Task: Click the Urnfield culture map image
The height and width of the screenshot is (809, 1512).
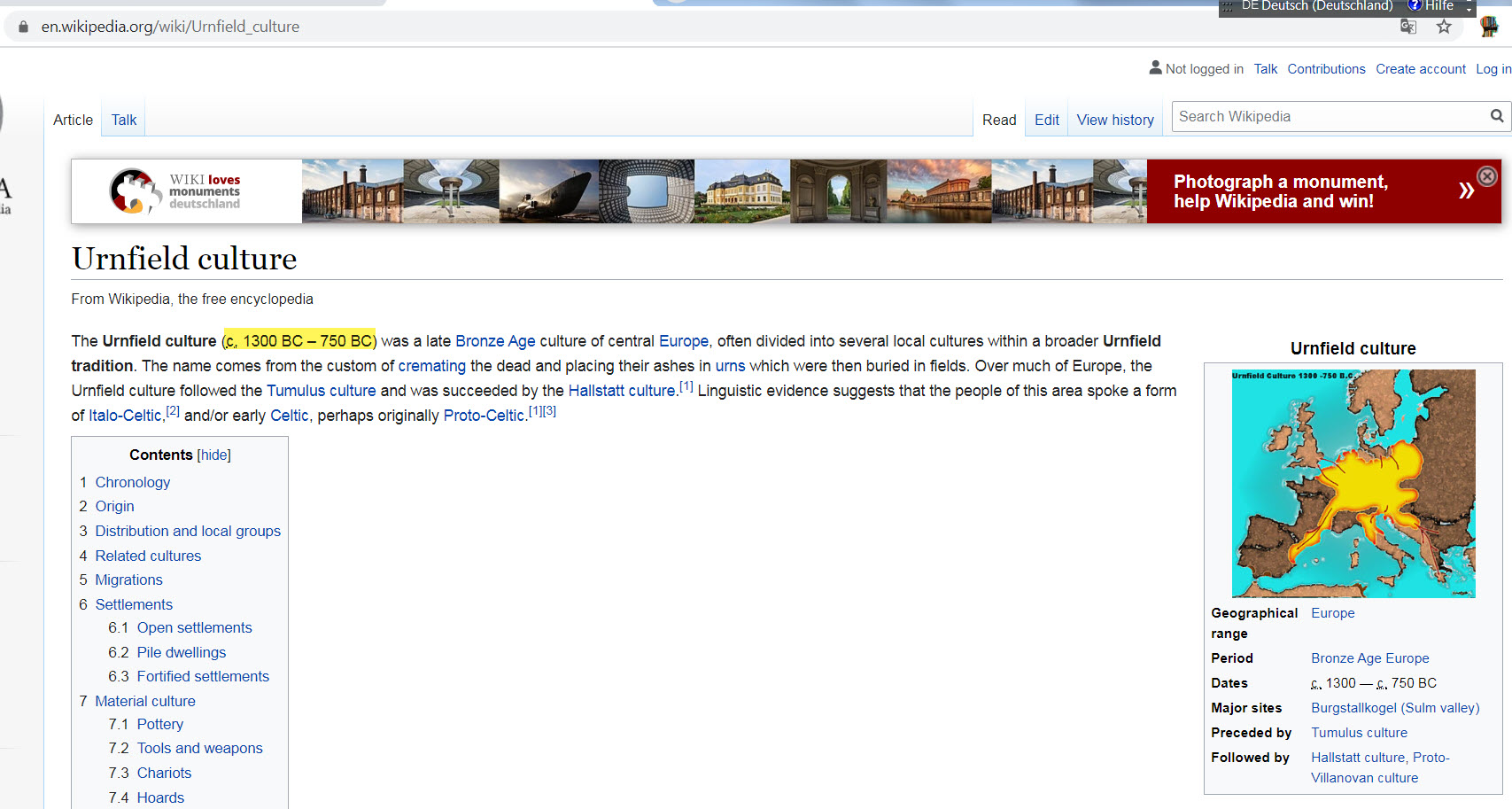Action: [x=1353, y=483]
